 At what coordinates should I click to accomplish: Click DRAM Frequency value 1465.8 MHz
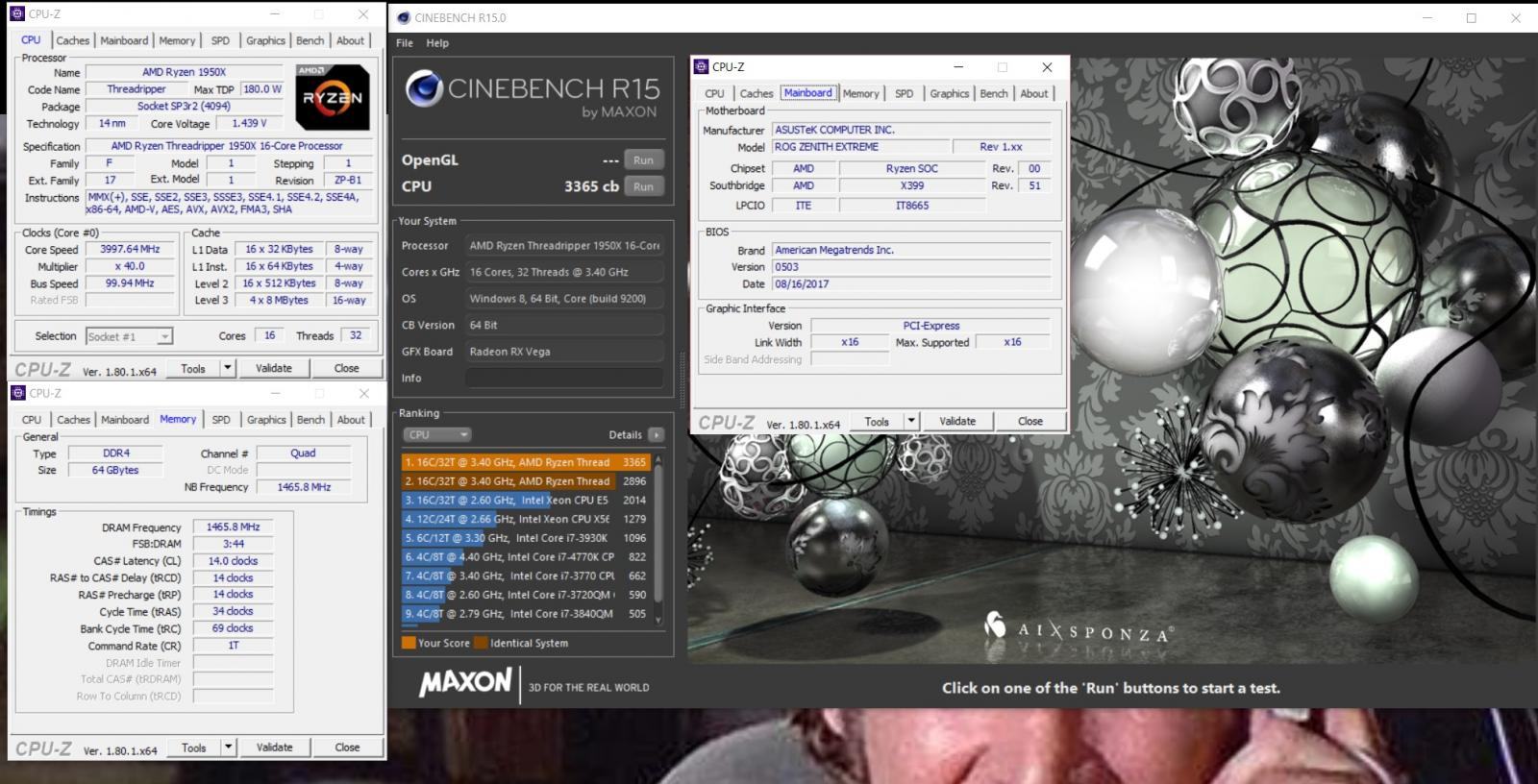coord(234,527)
